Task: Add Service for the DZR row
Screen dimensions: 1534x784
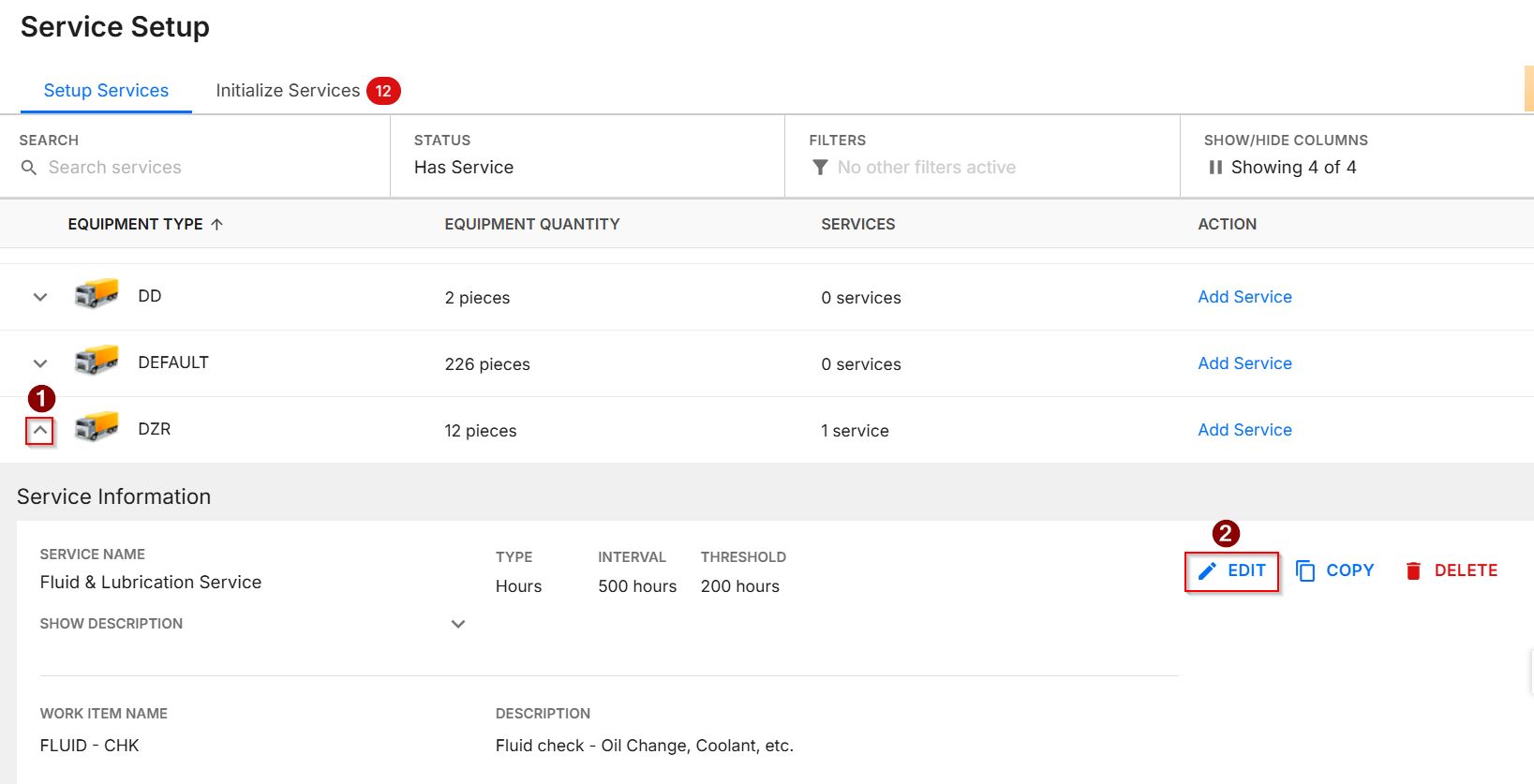Action: pyautogui.click(x=1244, y=430)
